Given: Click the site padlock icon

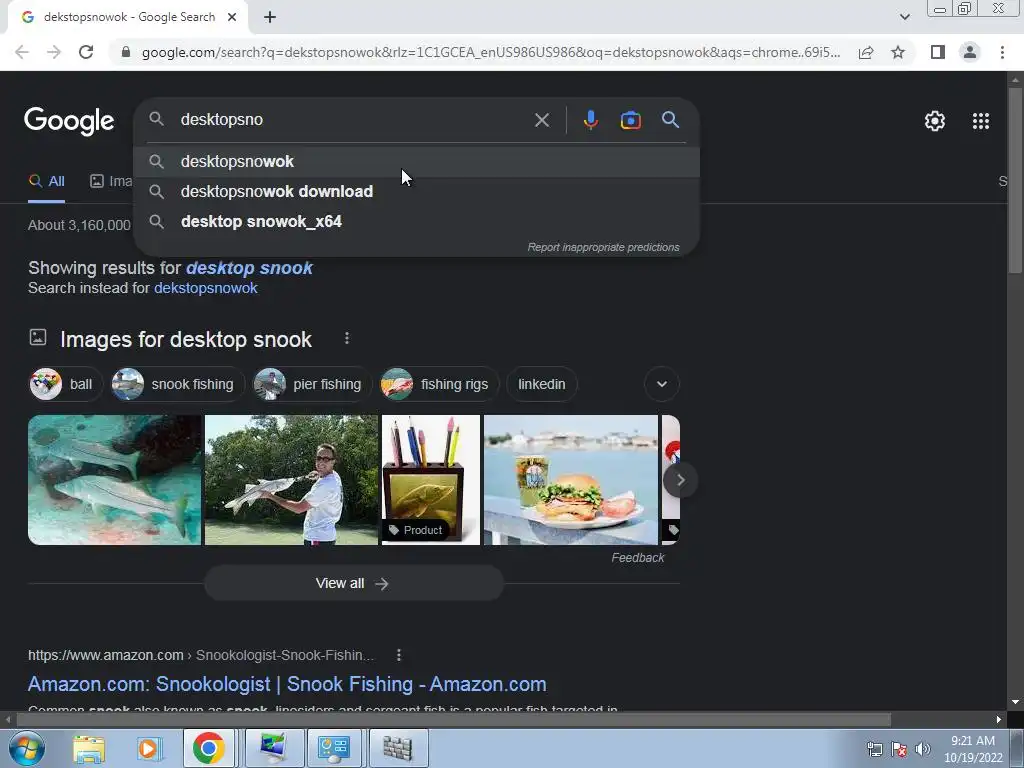Looking at the screenshot, I should click(126, 52).
